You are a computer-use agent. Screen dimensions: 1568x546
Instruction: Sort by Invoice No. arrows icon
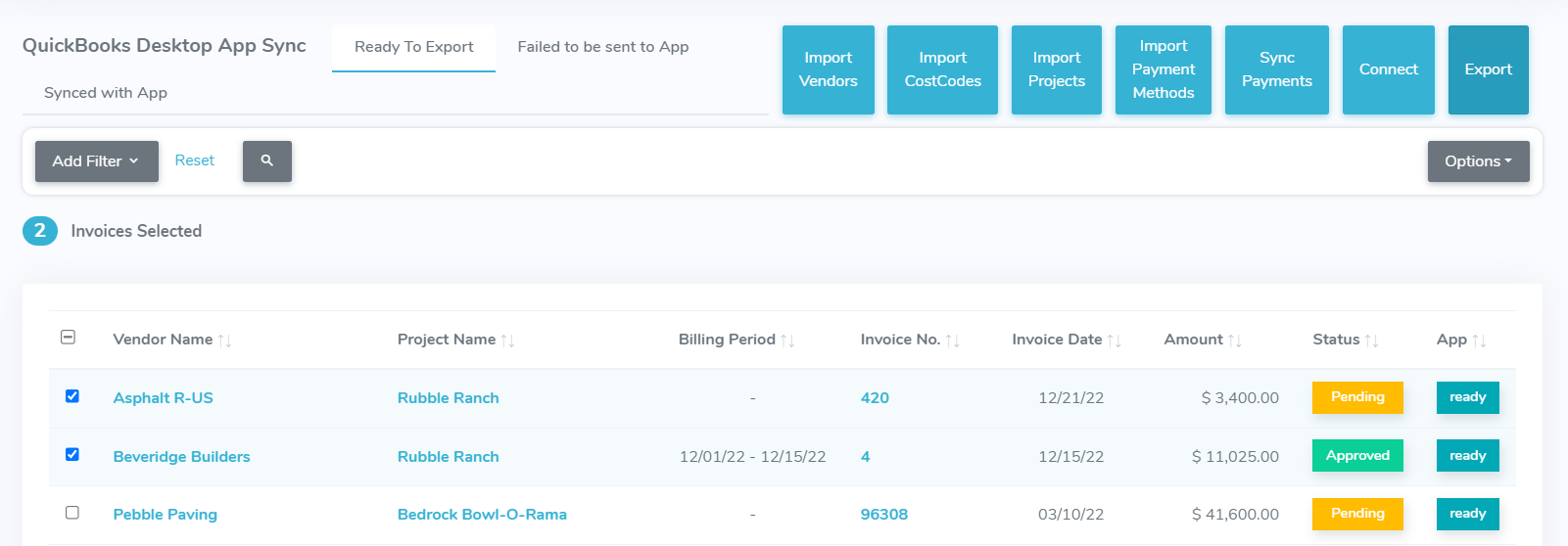pos(952,341)
